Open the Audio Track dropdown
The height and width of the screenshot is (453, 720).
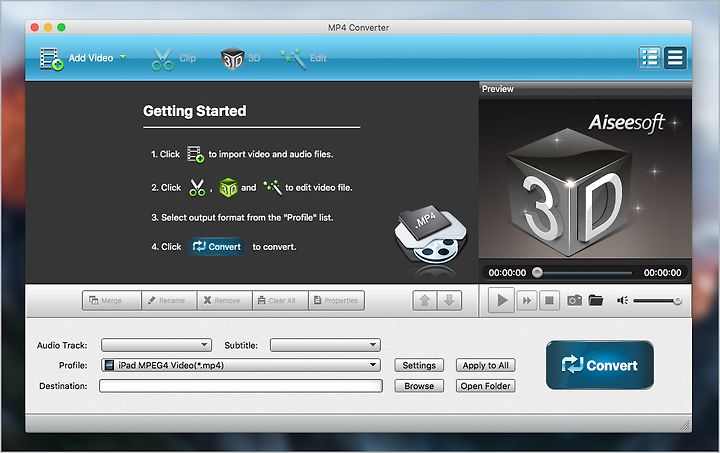(156, 345)
